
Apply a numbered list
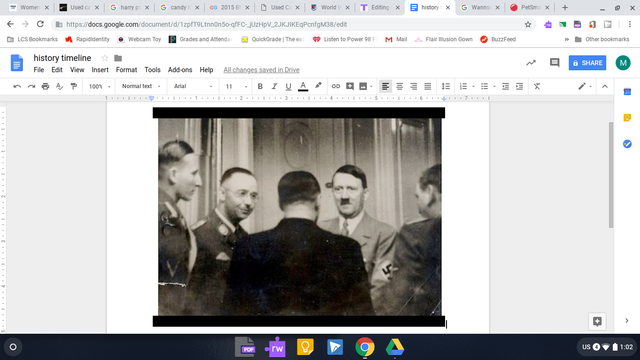463,86
